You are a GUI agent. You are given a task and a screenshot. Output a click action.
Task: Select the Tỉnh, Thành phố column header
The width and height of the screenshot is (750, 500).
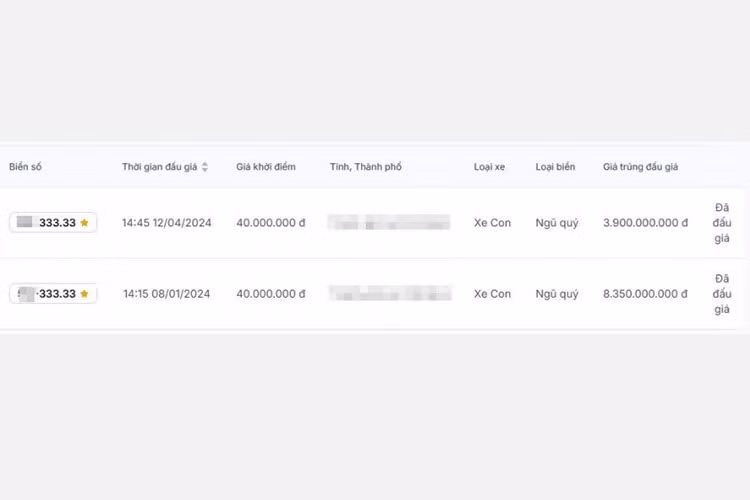[366, 167]
